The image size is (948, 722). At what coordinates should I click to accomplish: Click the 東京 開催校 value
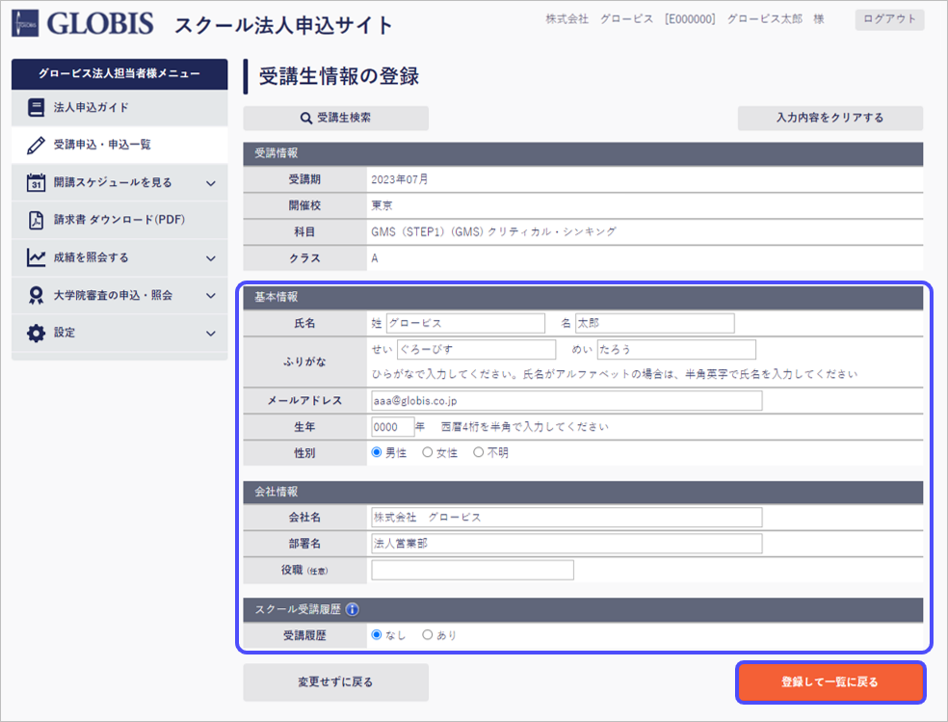pos(381,206)
